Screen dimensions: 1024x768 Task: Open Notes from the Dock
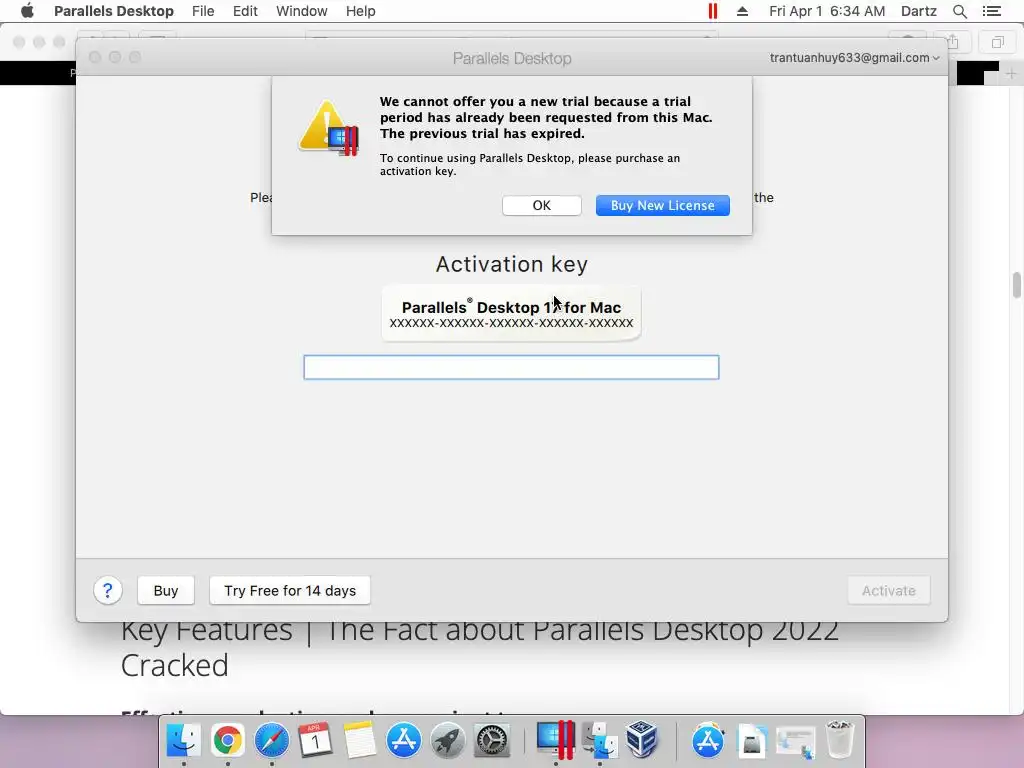coord(360,740)
